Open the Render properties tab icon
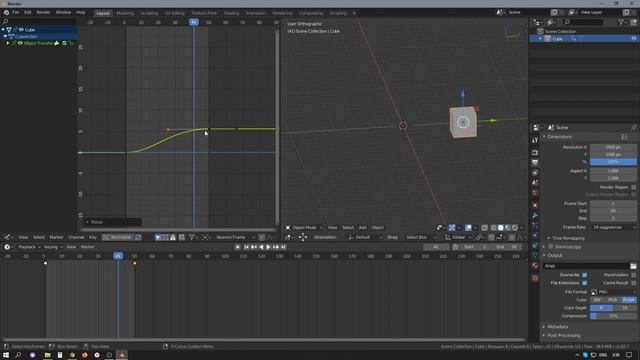This screenshot has height=360, width=640. point(535,152)
